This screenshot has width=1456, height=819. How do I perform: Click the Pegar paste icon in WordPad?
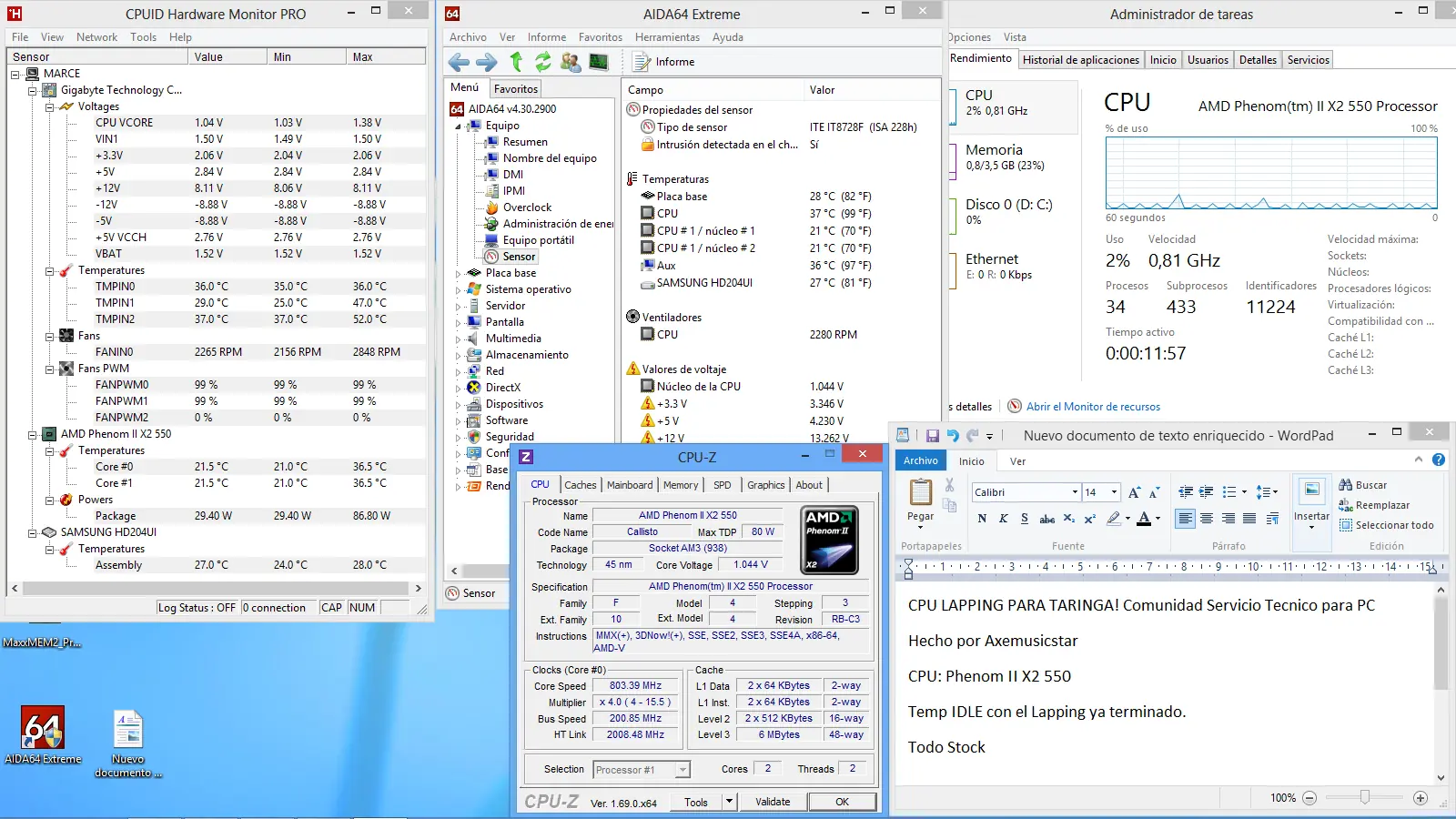921,492
